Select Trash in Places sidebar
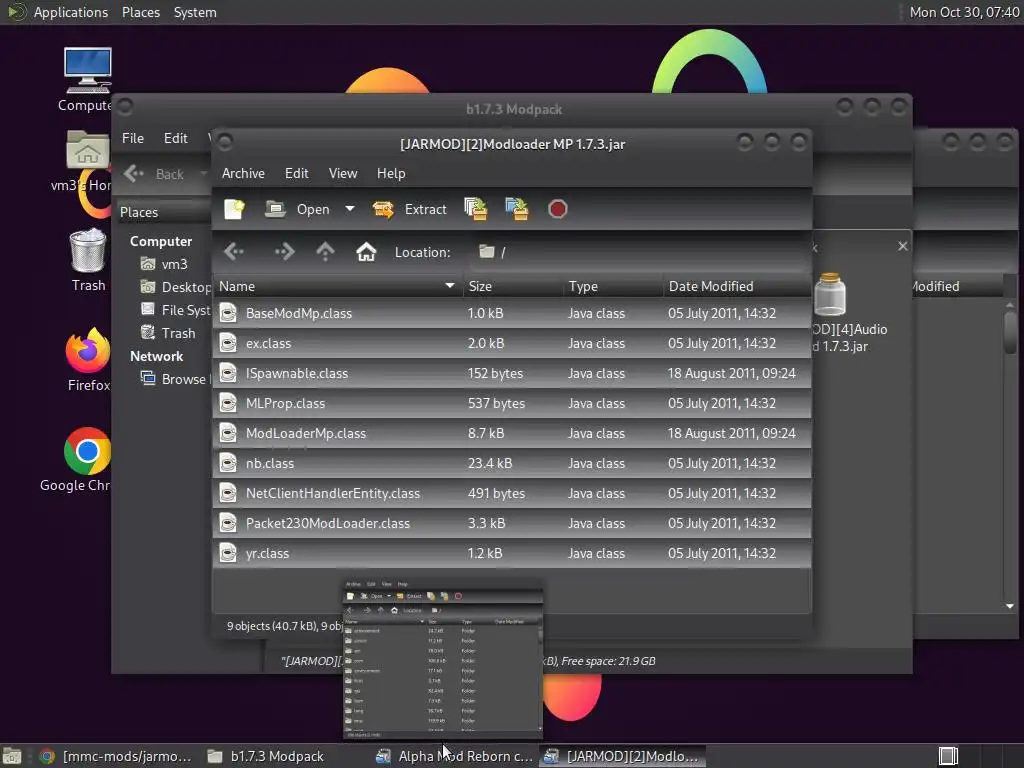1024x768 pixels. 168,333
